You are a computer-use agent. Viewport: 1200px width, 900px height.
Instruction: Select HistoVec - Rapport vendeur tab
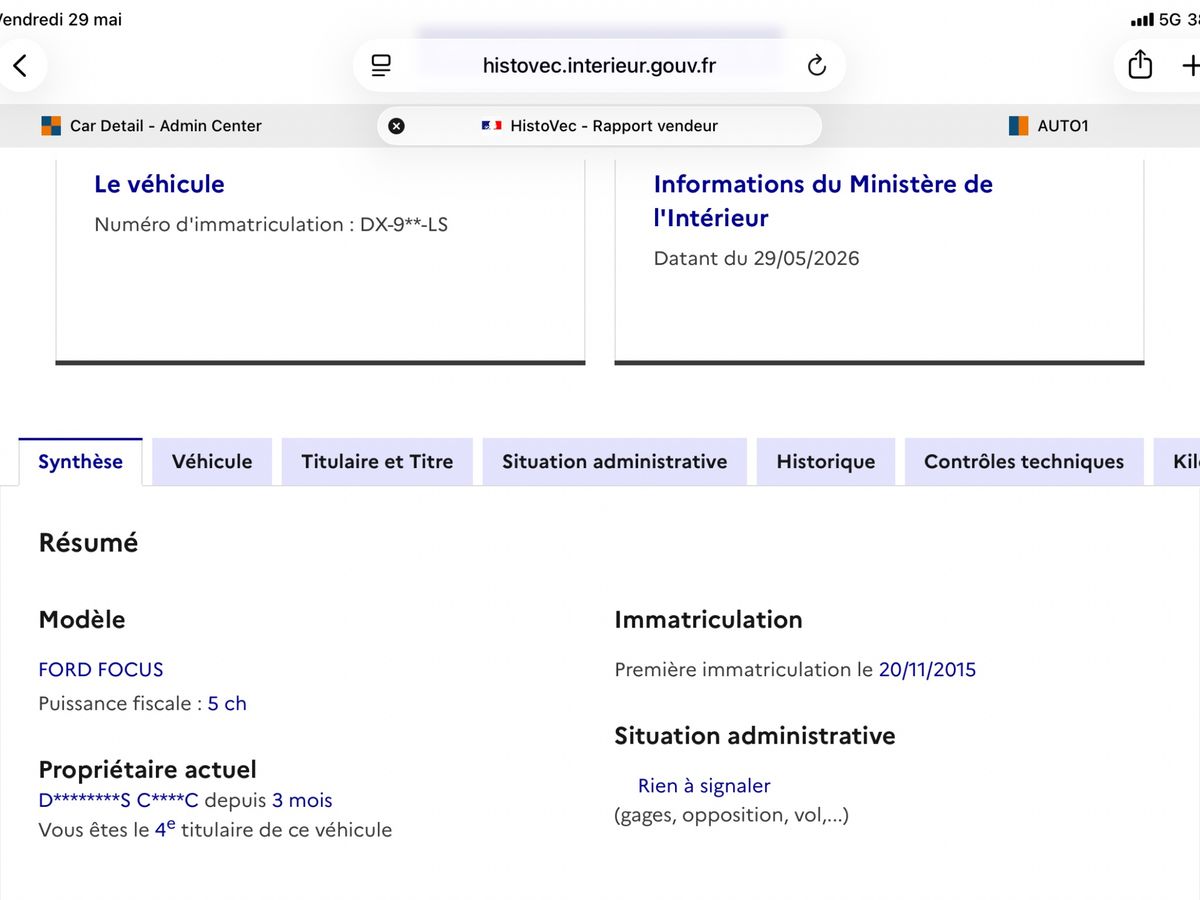[599, 126]
